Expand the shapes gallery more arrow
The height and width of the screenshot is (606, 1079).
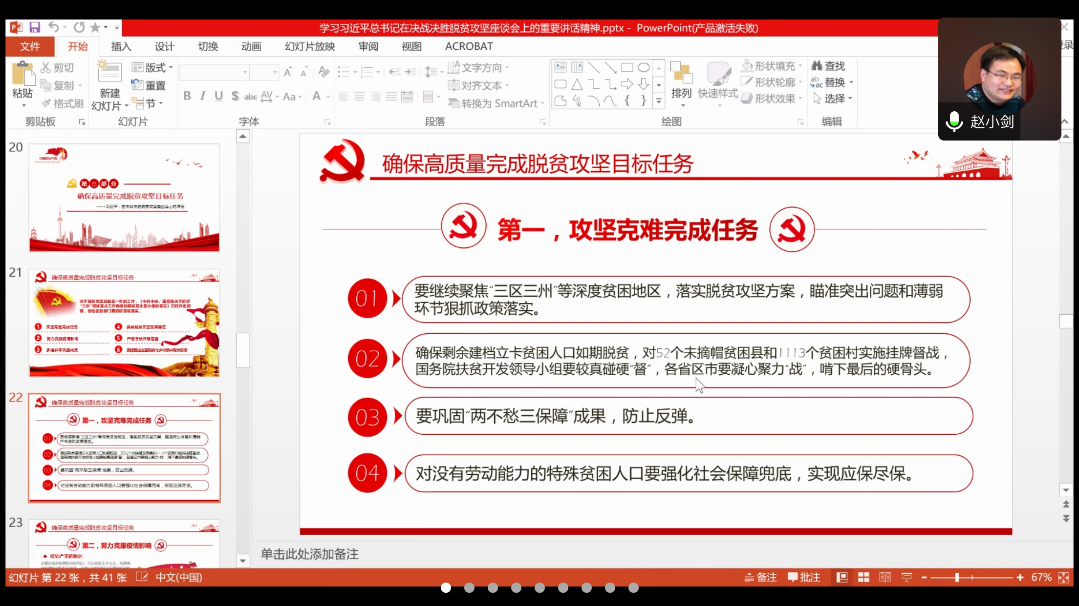[658, 101]
